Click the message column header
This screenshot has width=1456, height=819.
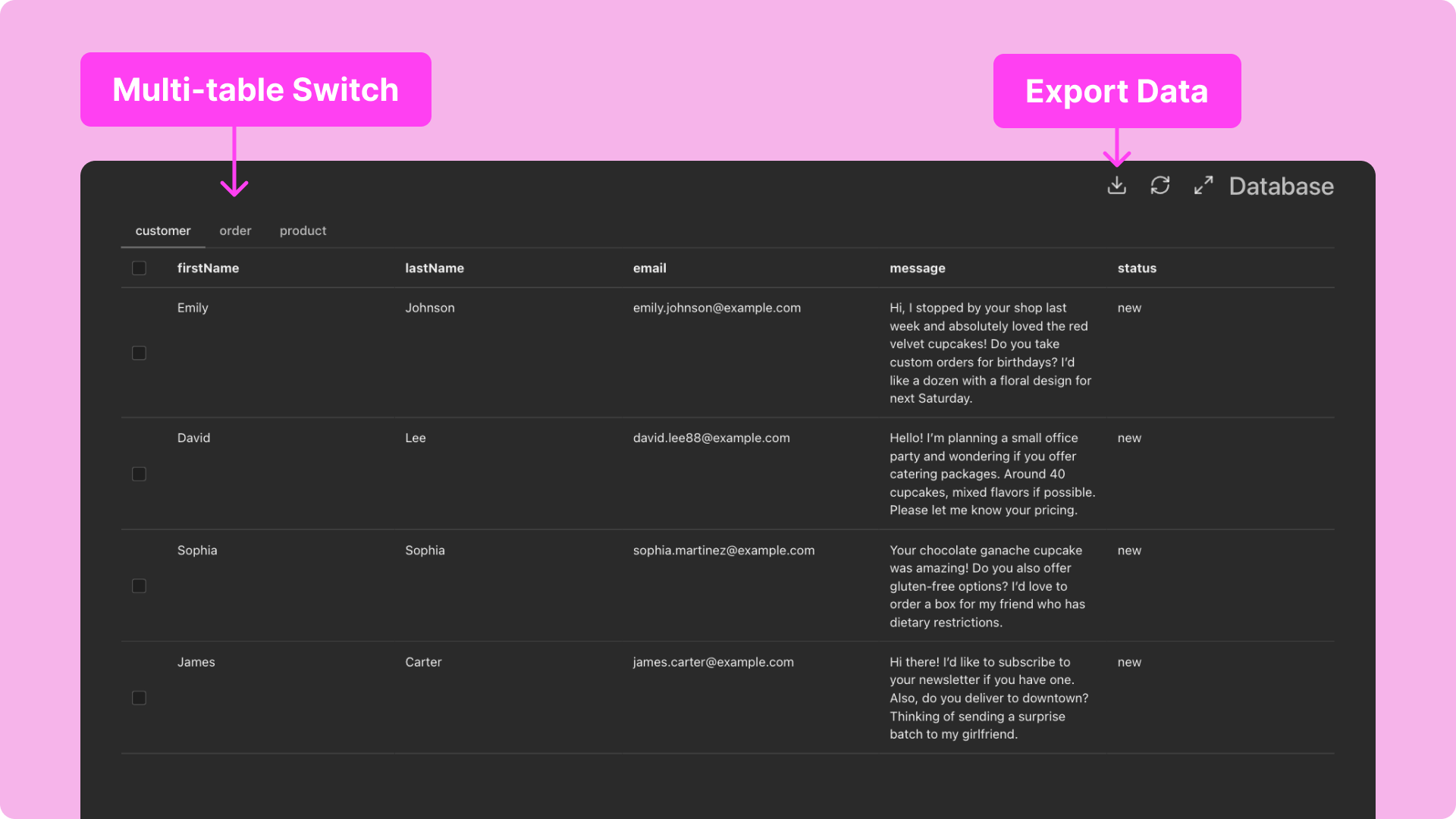coord(917,268)
